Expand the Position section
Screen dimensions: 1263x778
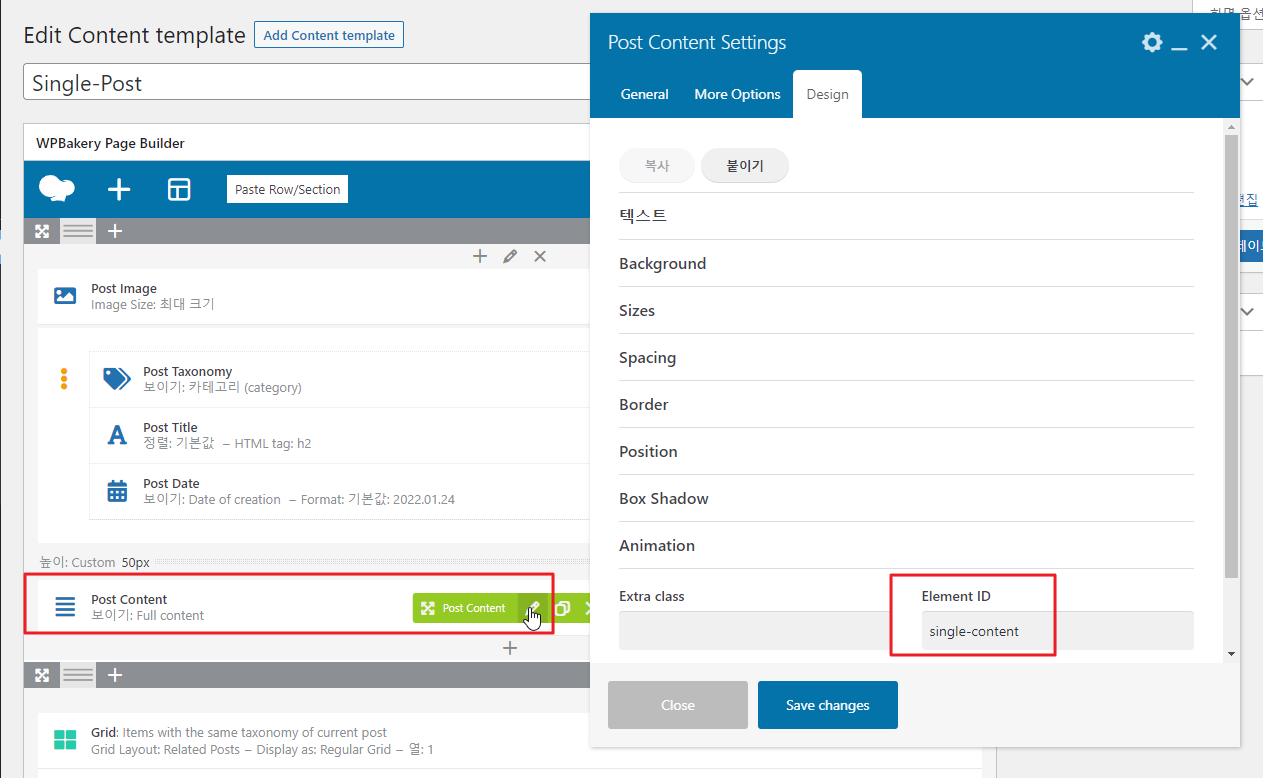pos(906,451)
